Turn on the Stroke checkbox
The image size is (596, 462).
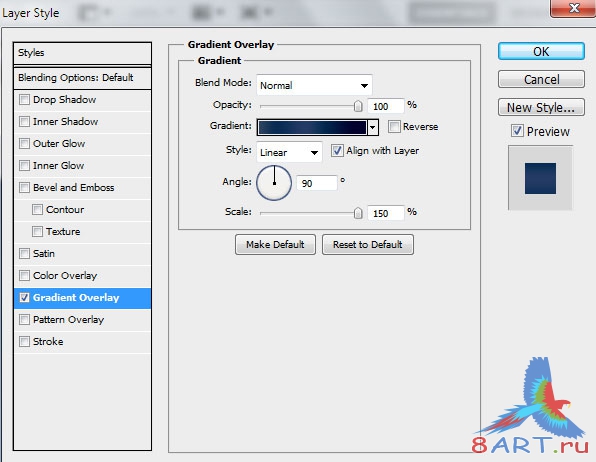[24, 341]
